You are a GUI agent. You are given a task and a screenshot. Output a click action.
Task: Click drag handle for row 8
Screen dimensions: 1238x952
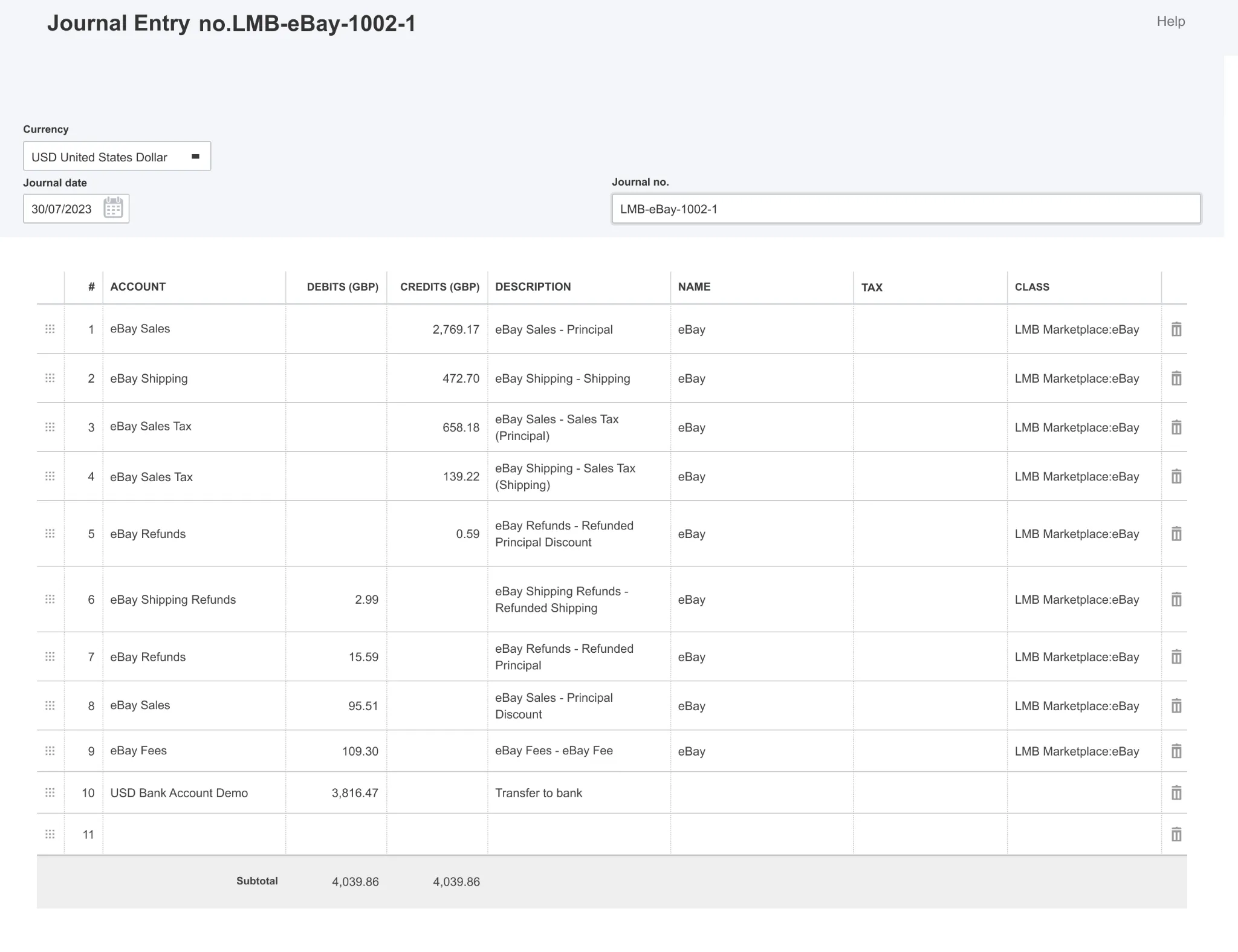[x=50, y=705]
